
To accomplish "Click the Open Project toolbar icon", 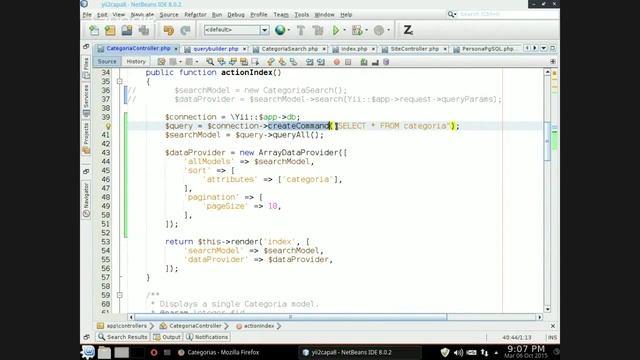I will point(127,30).
